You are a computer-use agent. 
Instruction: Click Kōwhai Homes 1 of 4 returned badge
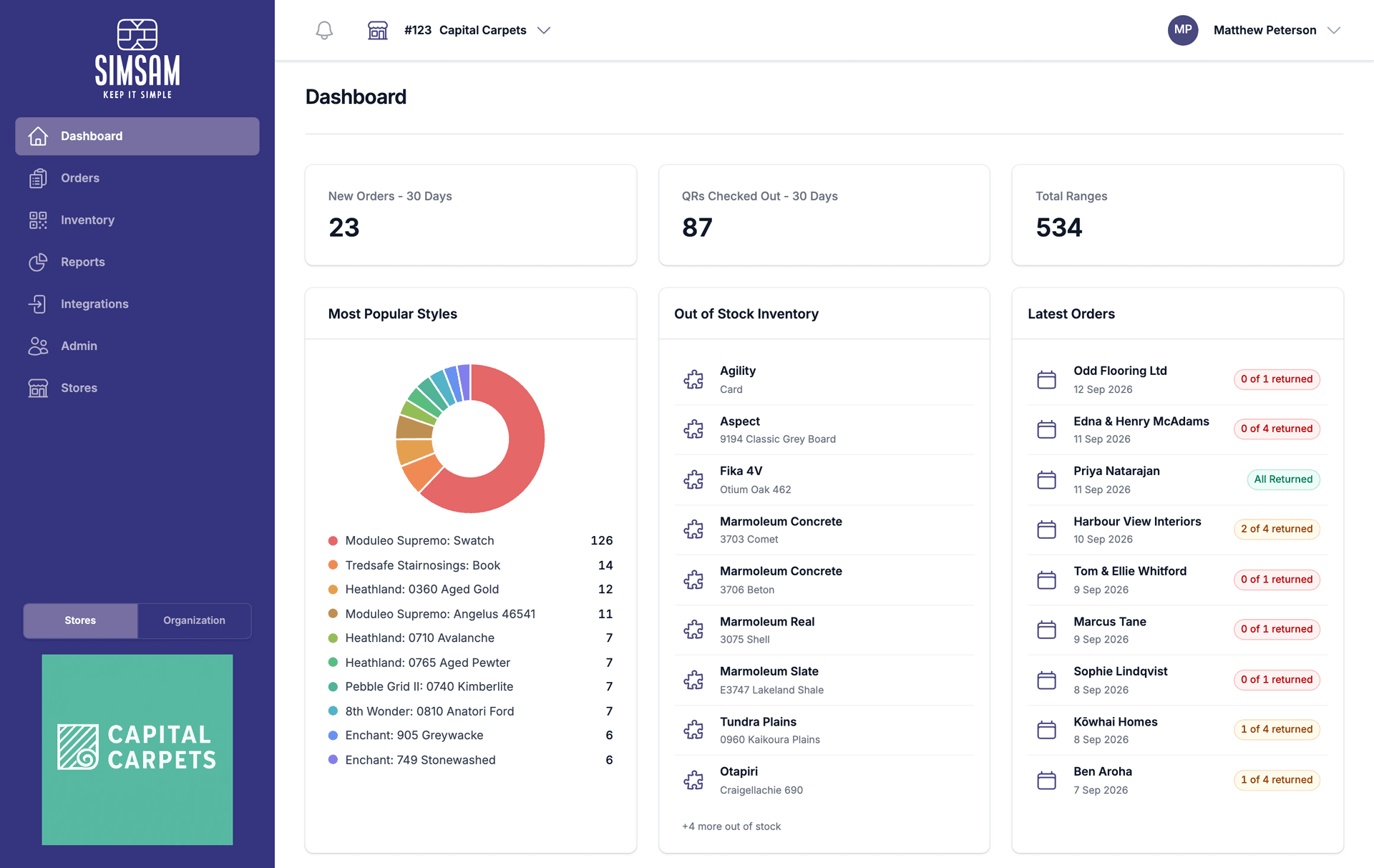click(1277, 729)
